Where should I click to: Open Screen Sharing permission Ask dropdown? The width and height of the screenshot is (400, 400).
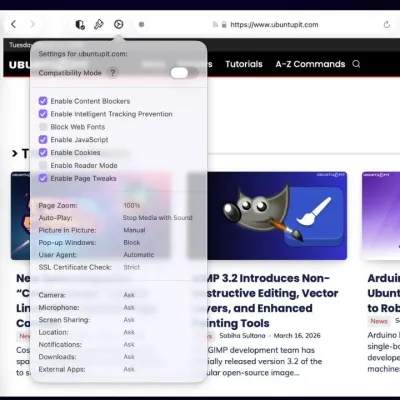tap(129, 320)
